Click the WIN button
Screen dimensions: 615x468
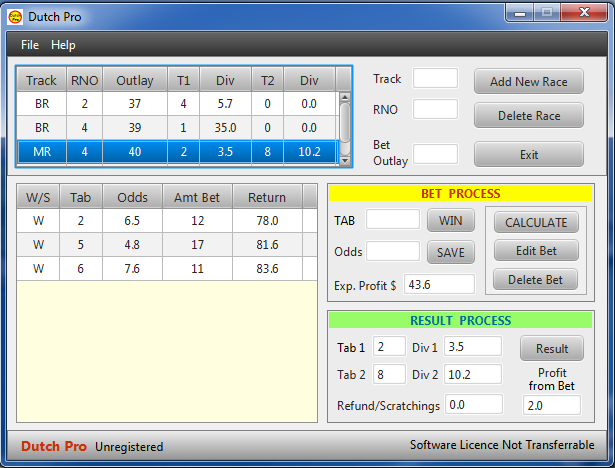point(451,220)
